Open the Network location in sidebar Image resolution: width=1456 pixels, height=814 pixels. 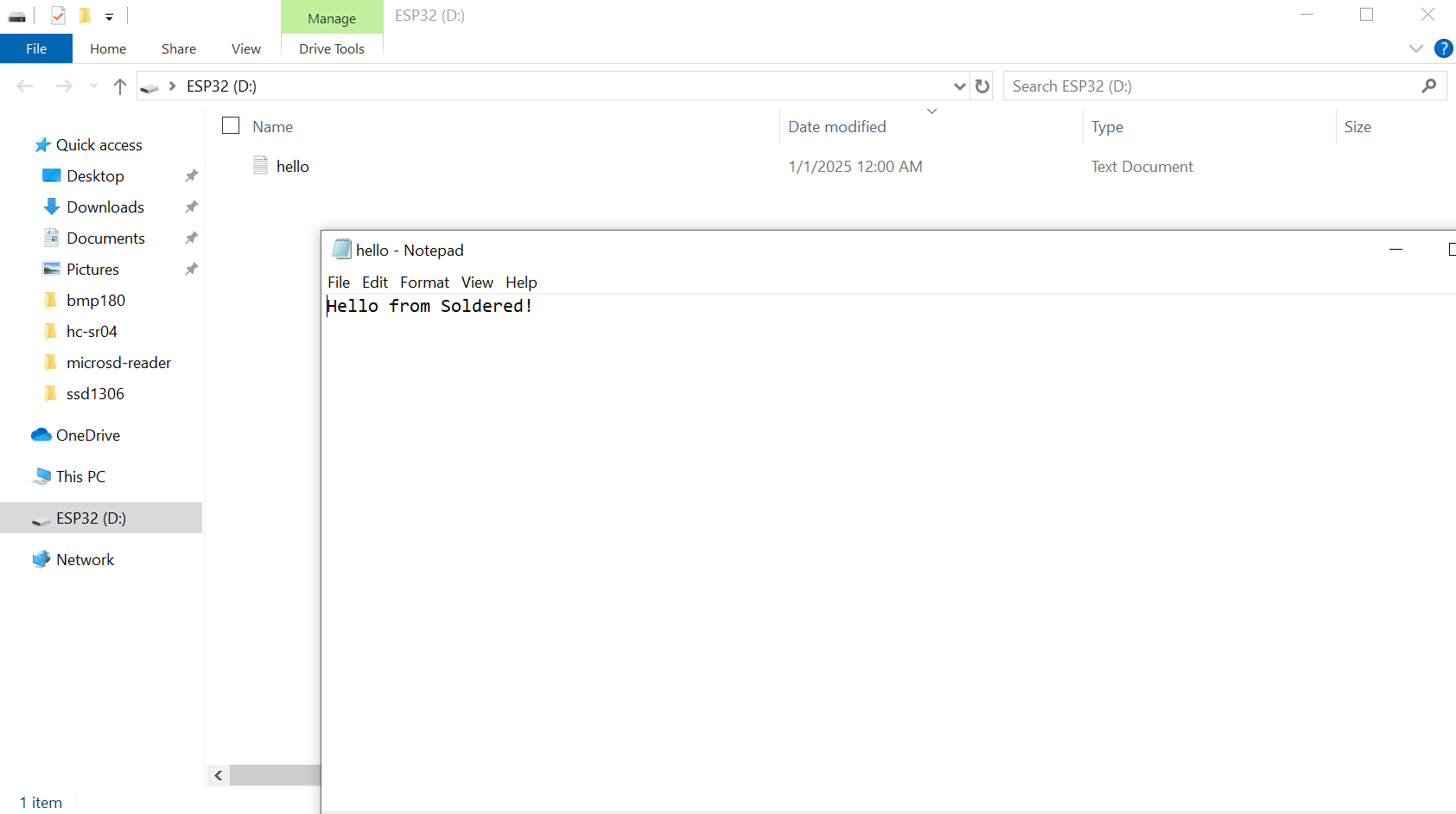click(x=85, y=560)
